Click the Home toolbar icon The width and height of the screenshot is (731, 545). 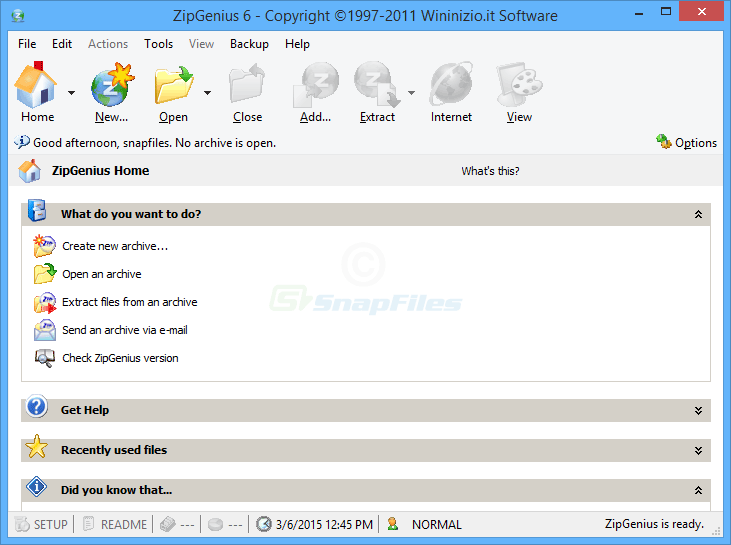coord(37,86)
